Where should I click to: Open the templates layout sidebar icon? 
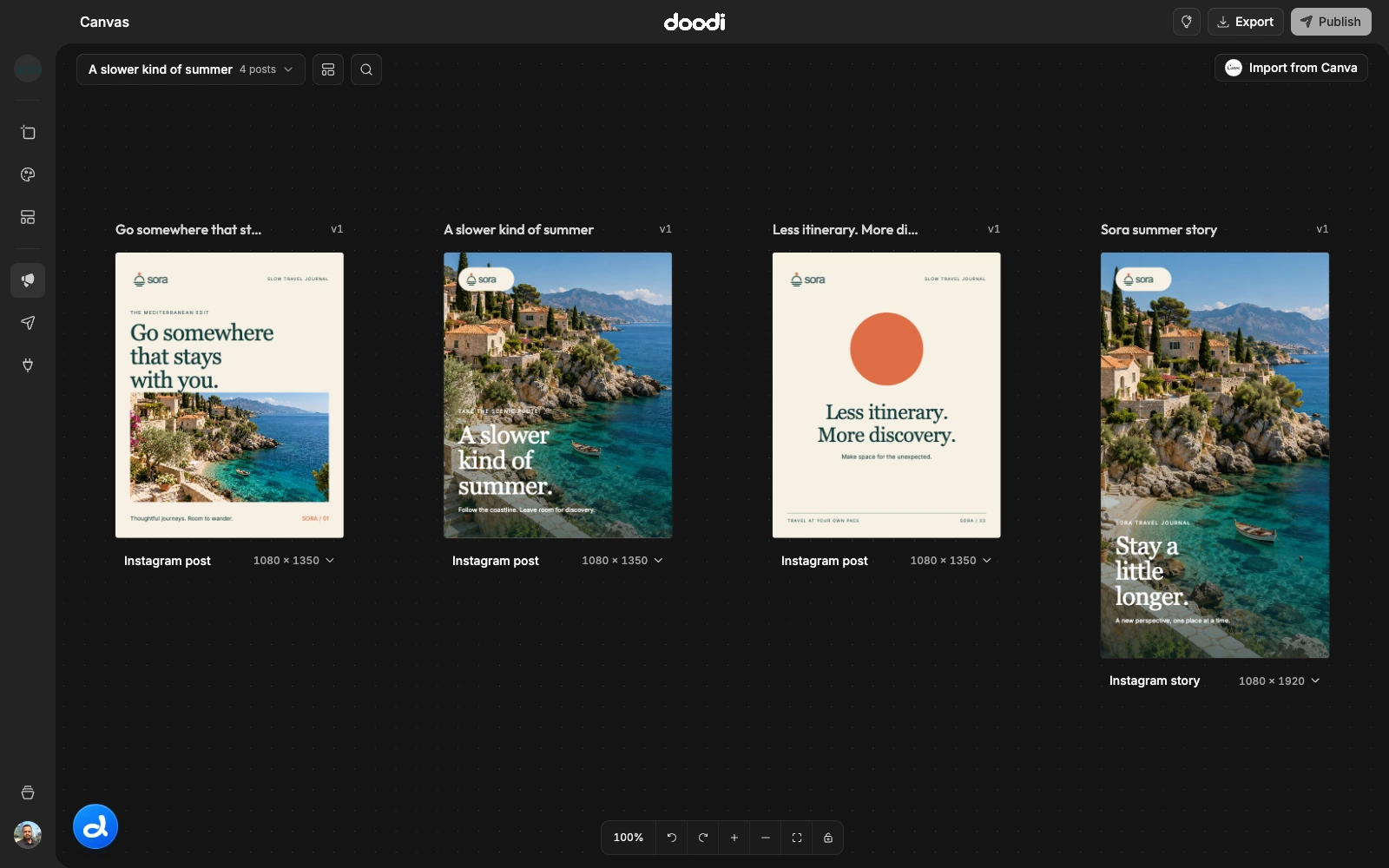(x=28, y=217)
